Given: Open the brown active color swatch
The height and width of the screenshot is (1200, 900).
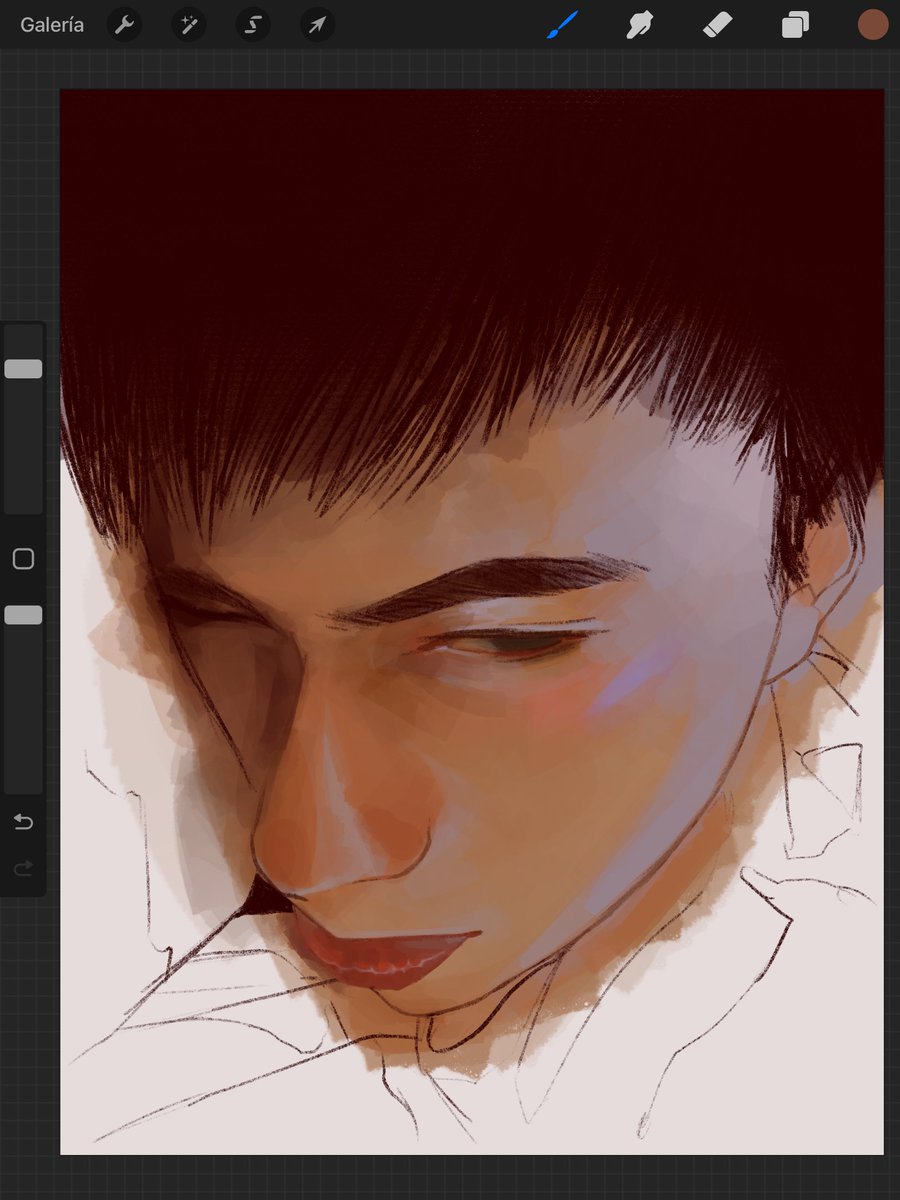Looking at the screenshot, I should click(x=873, y=25).
